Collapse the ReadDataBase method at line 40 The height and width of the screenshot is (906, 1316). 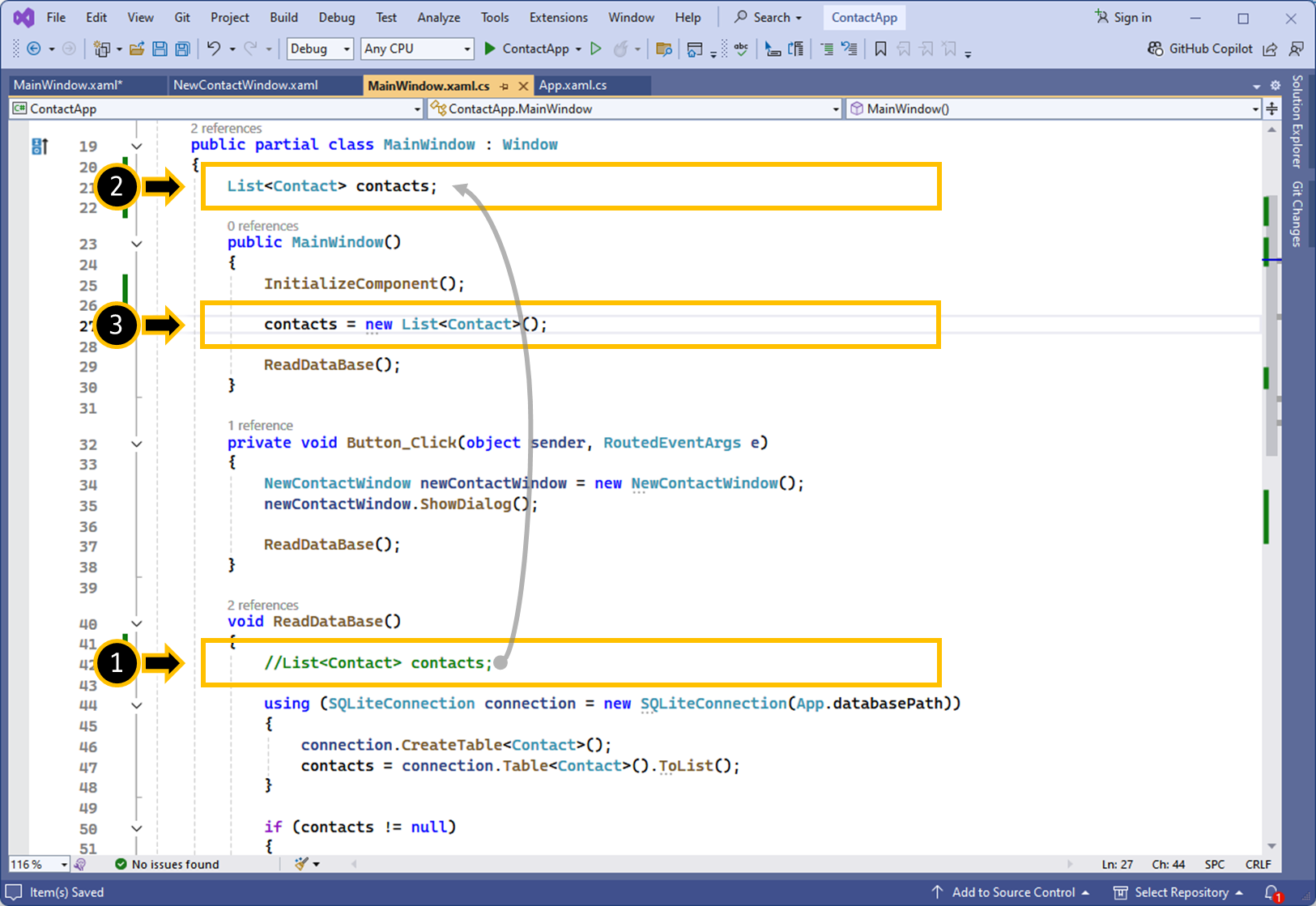tap(137, 623)
